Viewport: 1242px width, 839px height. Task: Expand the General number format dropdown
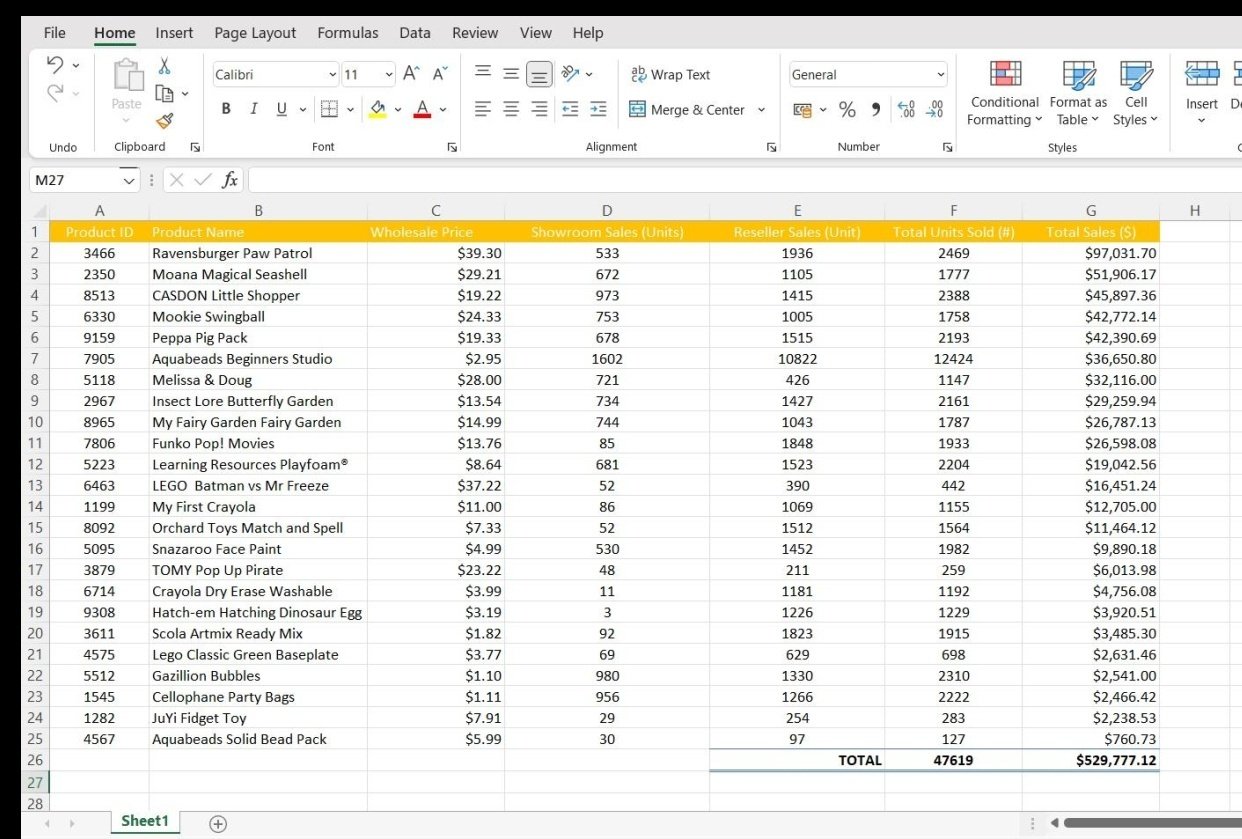tap(940, 75)
